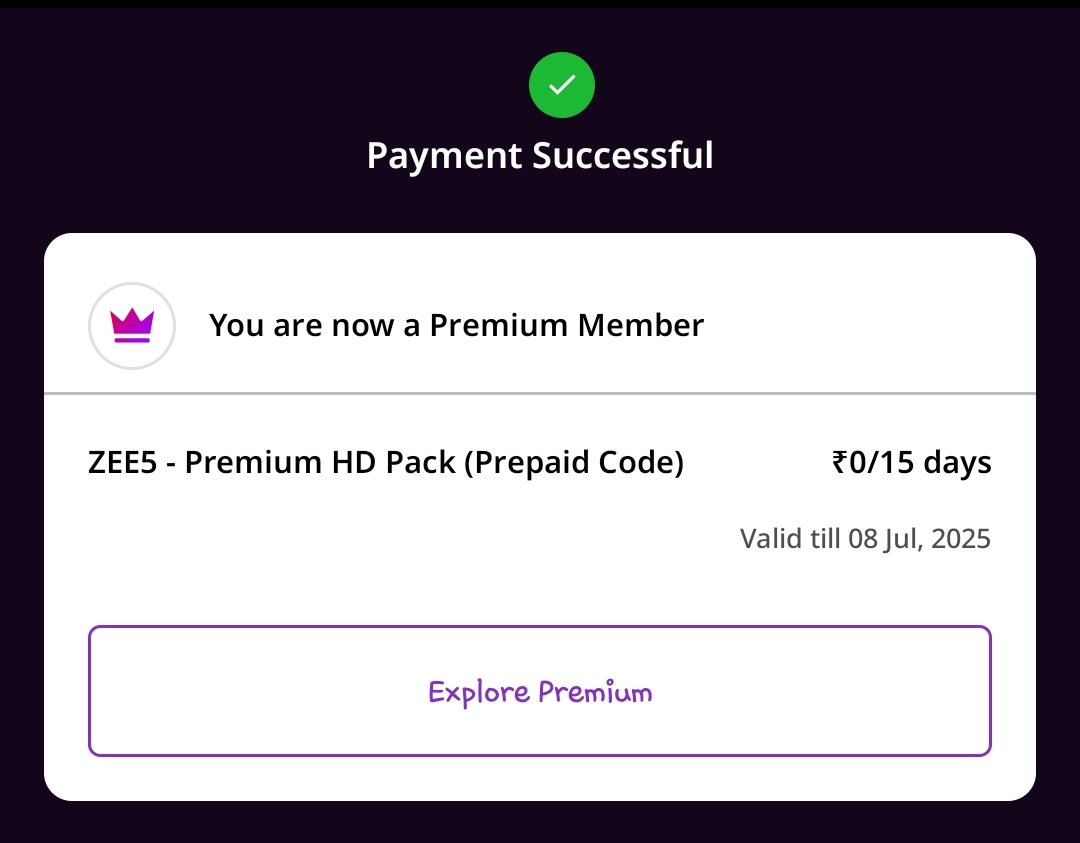Select the 'You are now a Premium Member' text
This screenshot has height=843, width=1080.
point(456,326)
